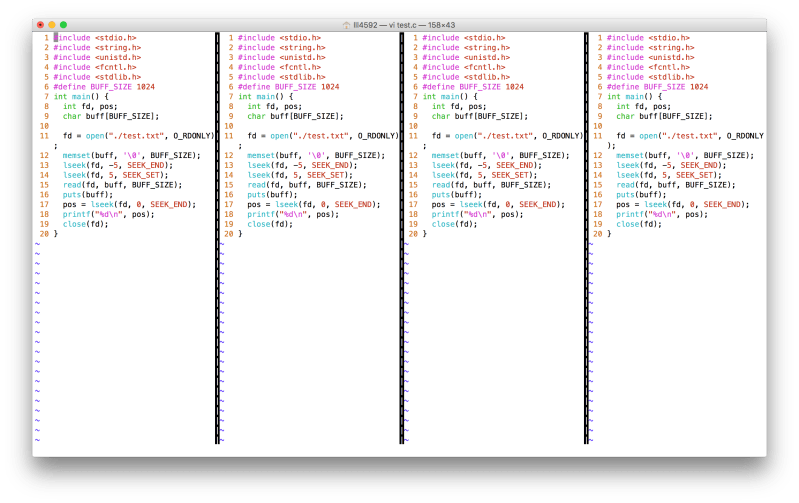Click 'char buff[BUFF_SIZE];' in second pane
Viewport: 799px width, 503px height.
(x=296, y=116)
